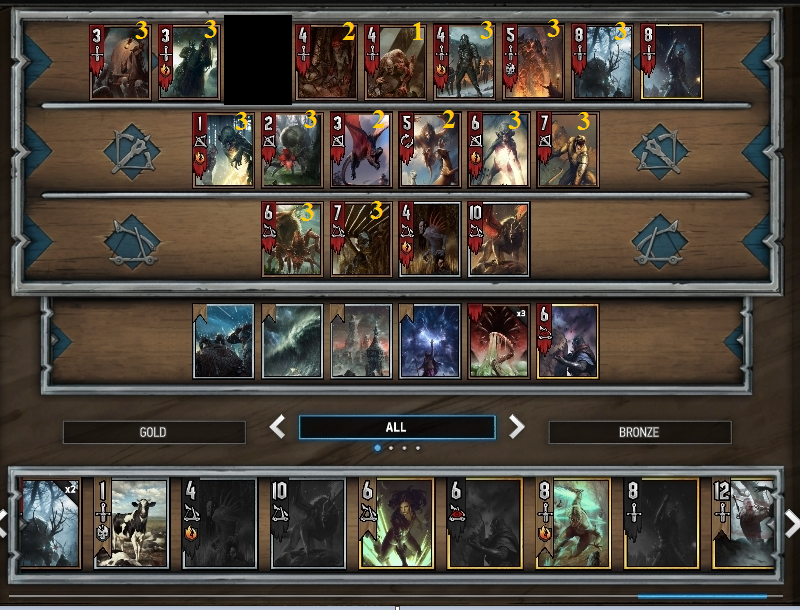Pick the gold-bordered strength 12 card
Image resolution: width=800 pixels, height=610 pixels.
(744, 523)
